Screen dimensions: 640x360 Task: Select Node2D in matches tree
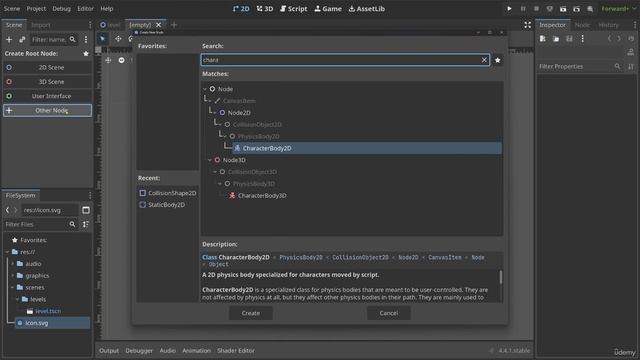click(239, 113)
